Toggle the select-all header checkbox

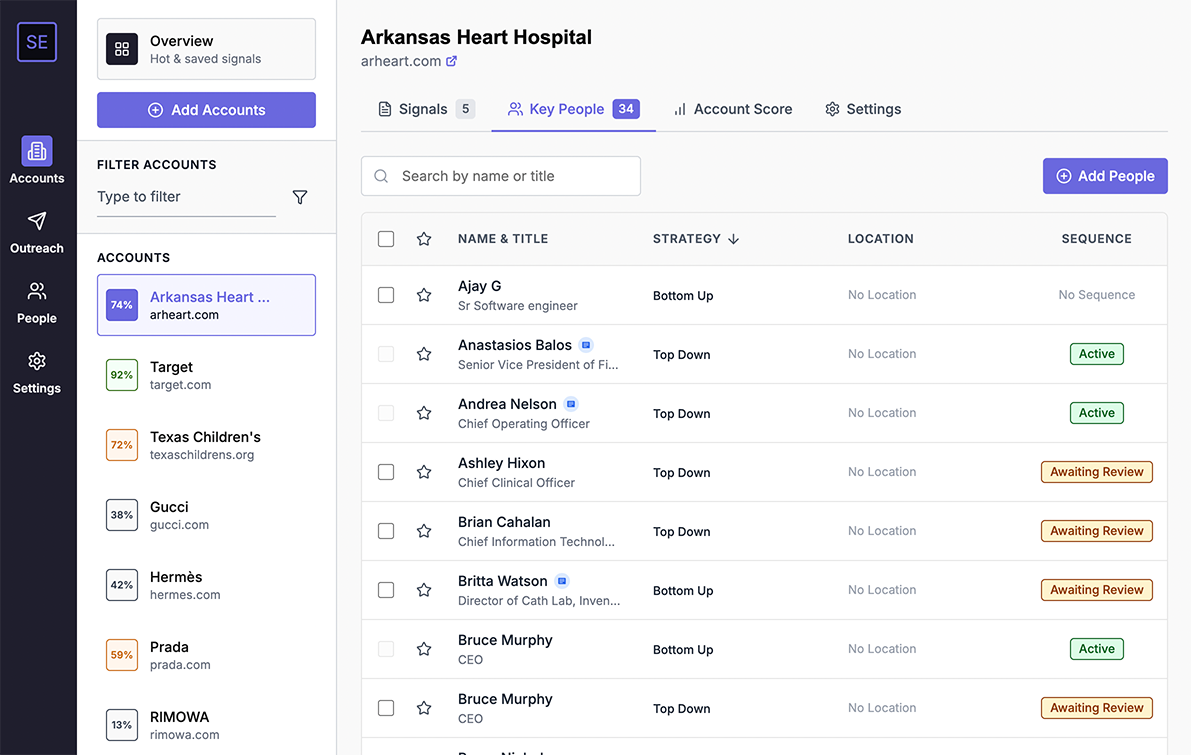tap(386, 239)
